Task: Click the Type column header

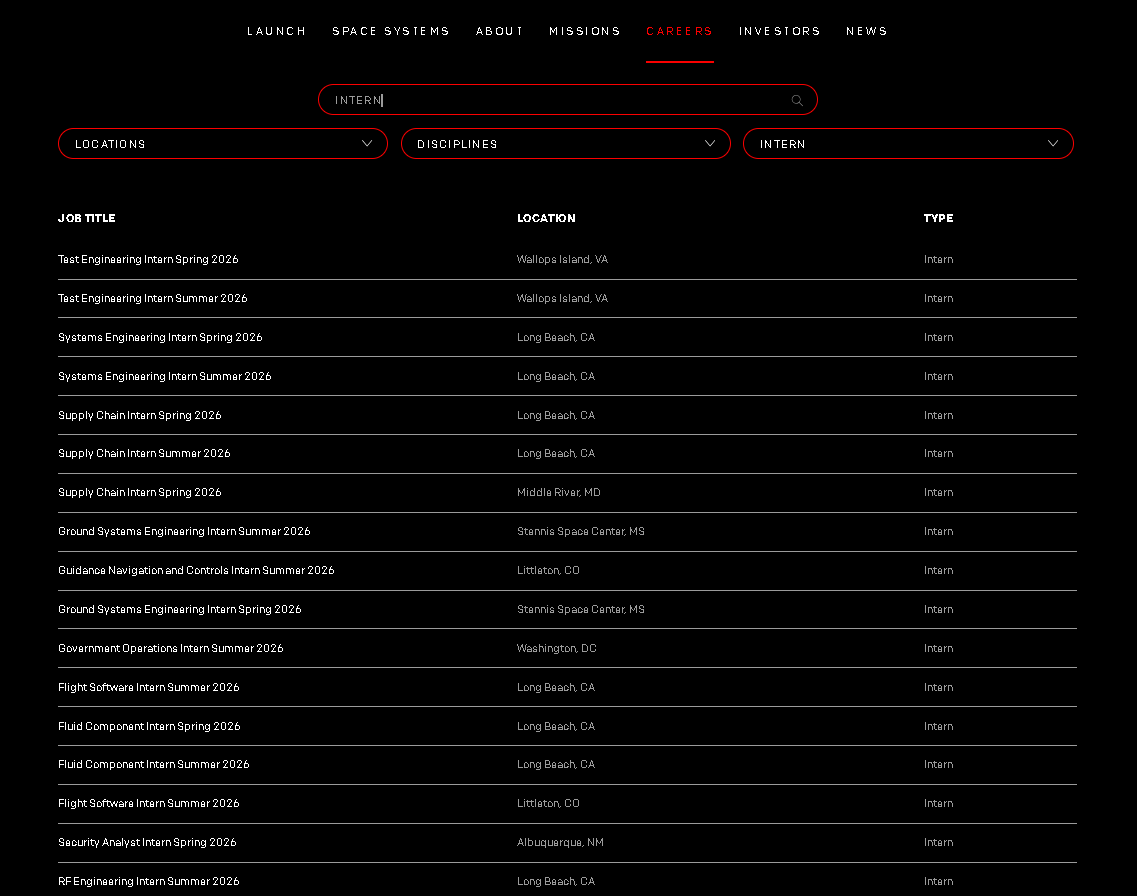Action: 938,218
